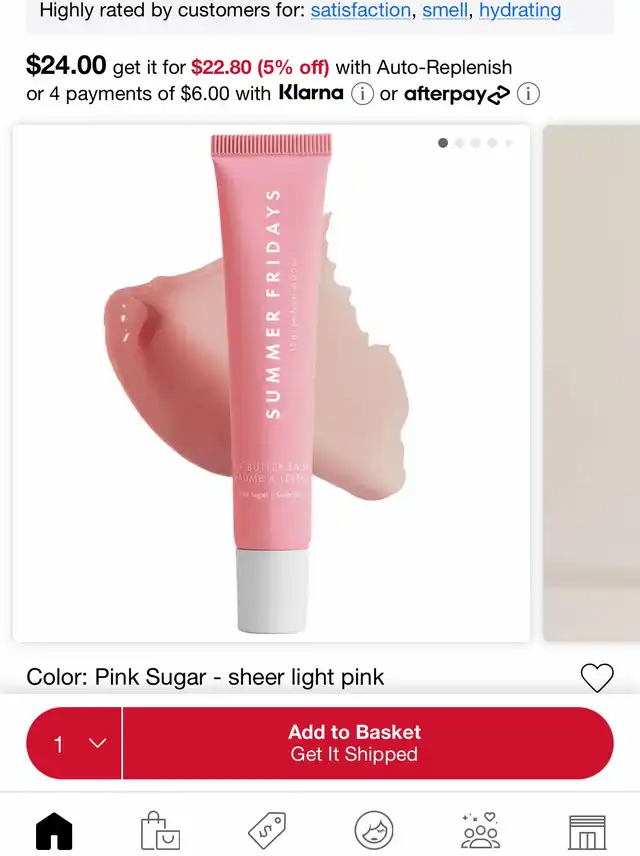
Task: Open the Community people icon tab
Action: 480,830
